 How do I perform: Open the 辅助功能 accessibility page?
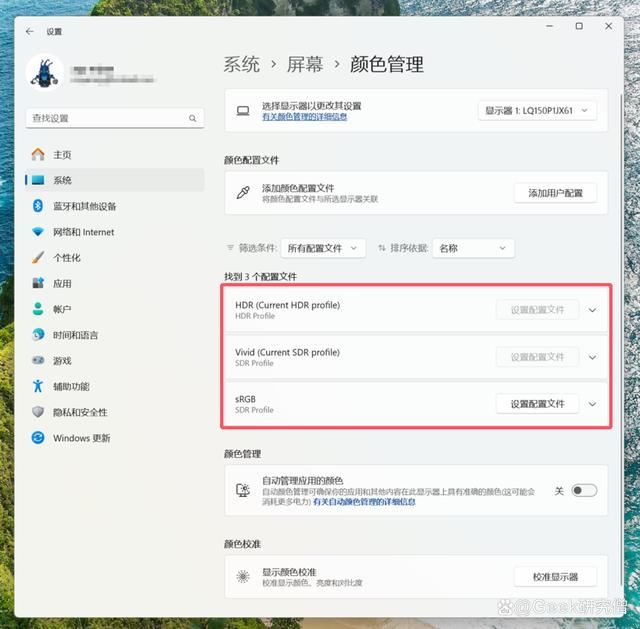[72, 386]
